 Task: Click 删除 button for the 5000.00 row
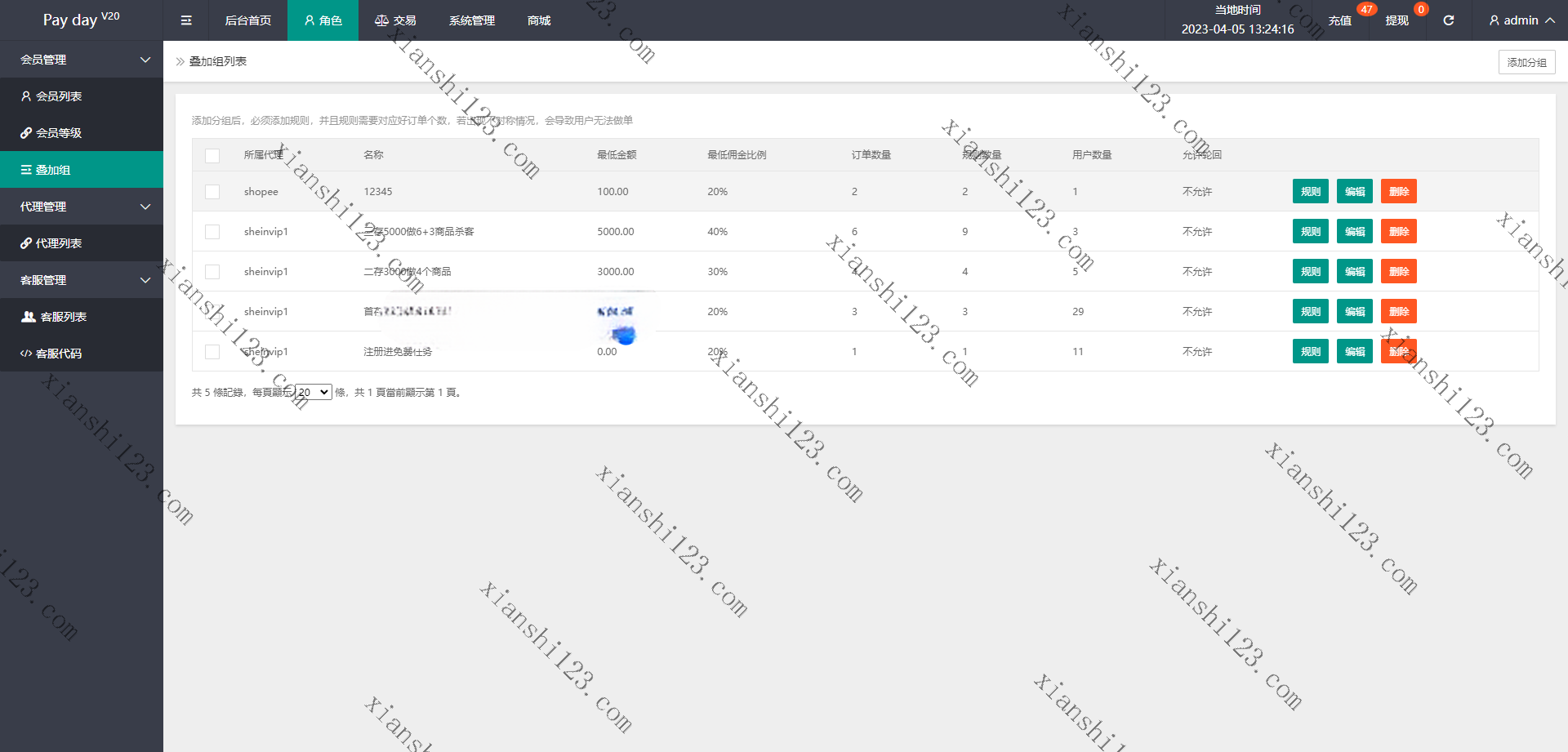pyautogui.click(x=1399, y=231)
